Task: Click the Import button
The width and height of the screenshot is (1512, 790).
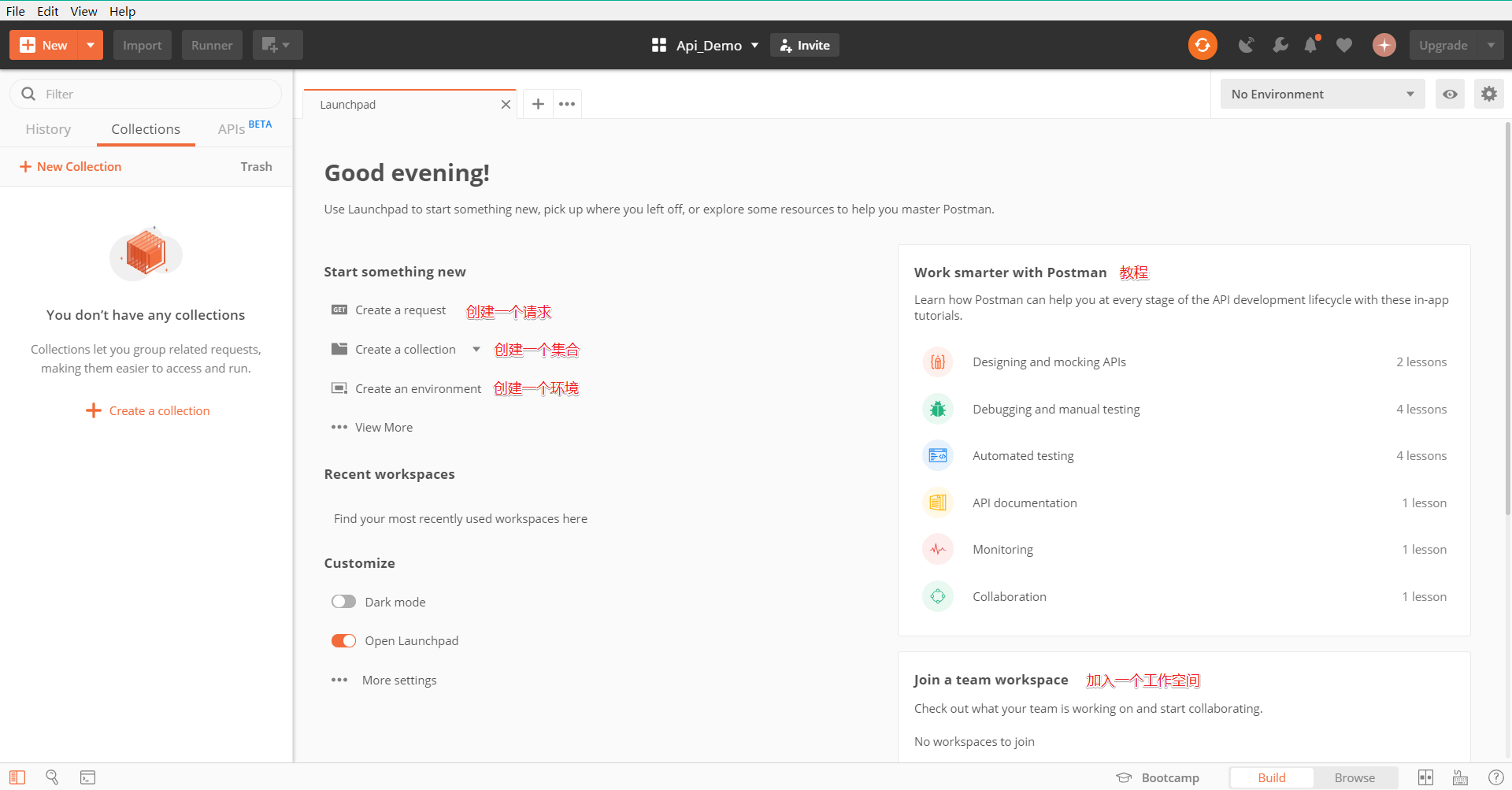Action: coord(142,45)
